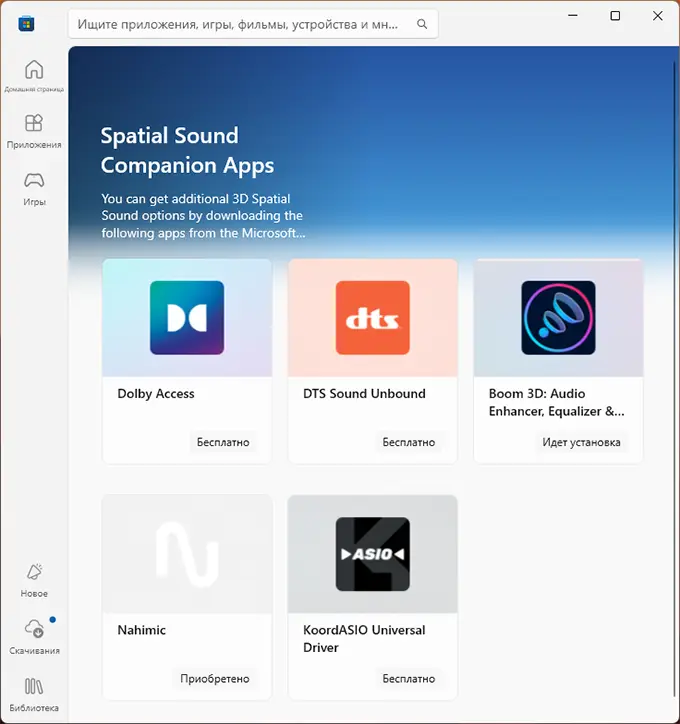
Task: Click the Dolby Access app icon
Action: [x=187, y=318]
